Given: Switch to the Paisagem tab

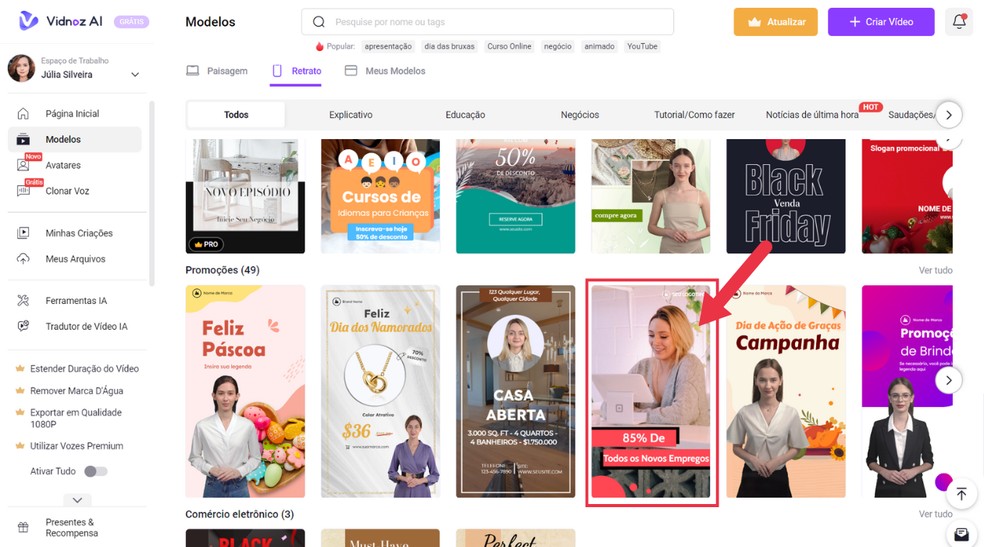Looking at the screenshot, I should 217,71.
